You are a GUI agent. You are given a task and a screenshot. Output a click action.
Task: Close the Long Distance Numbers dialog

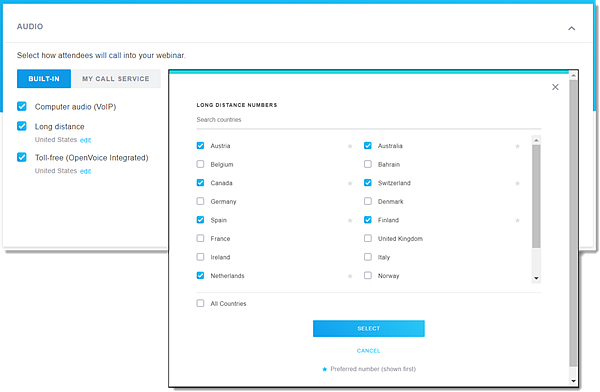coord(555,87)
